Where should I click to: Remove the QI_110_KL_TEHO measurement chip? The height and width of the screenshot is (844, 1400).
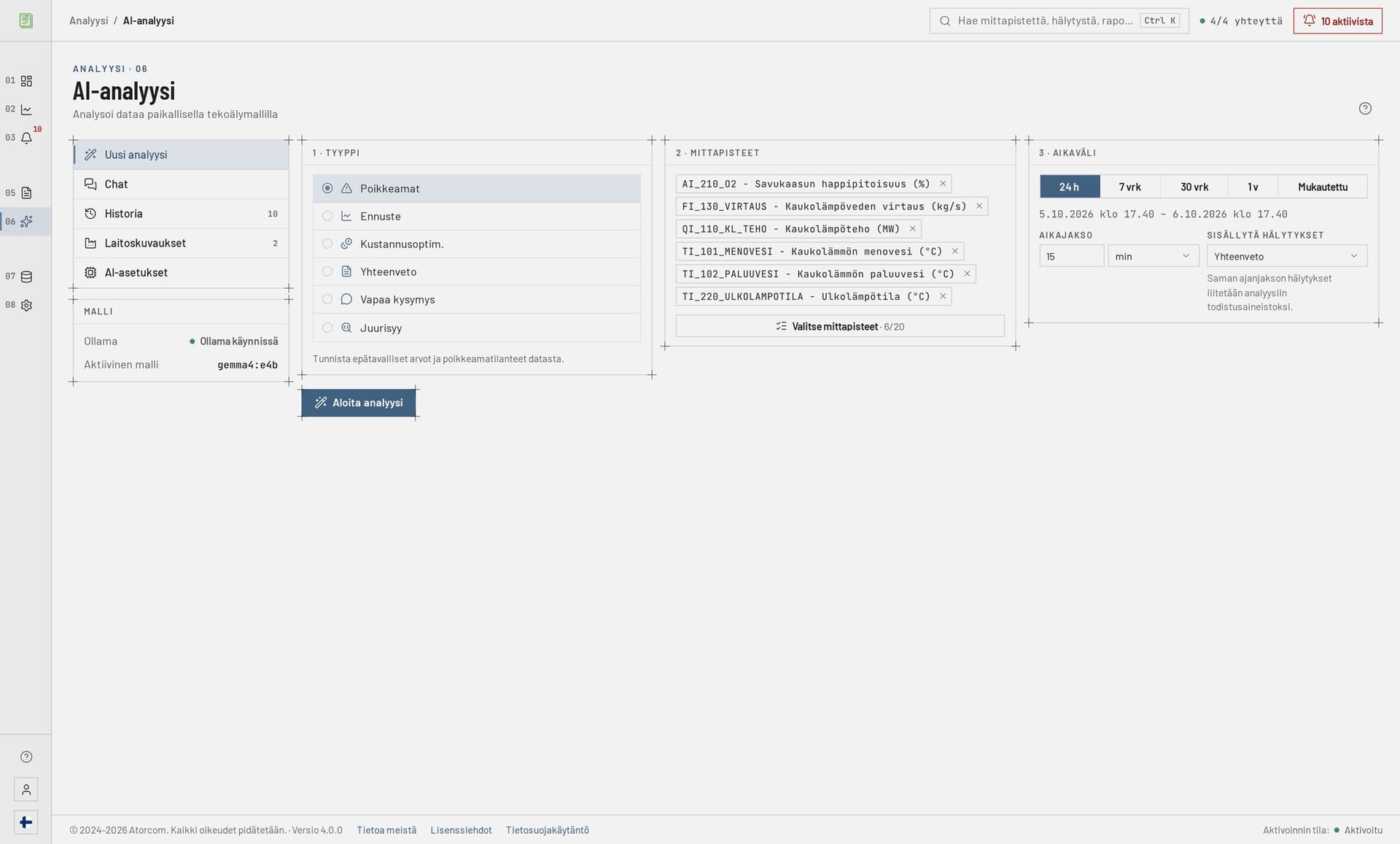pyautogui.click(x=912, y=229)
